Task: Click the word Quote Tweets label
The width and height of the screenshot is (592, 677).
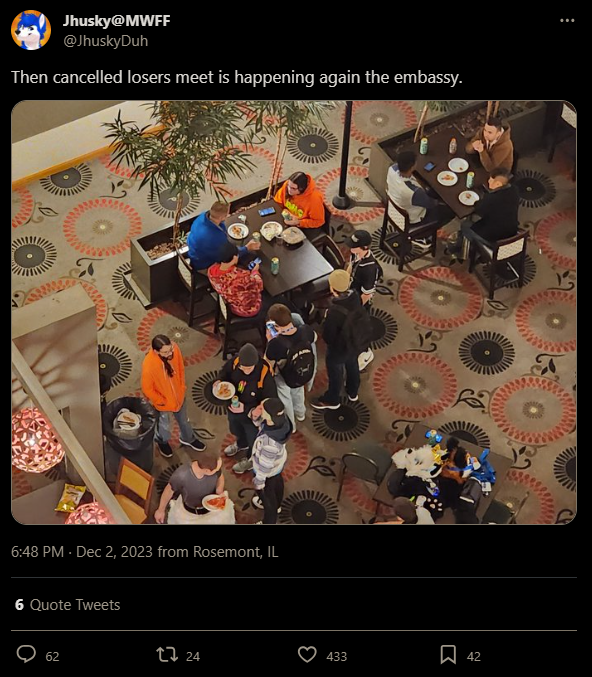Action: click(75, 605)
